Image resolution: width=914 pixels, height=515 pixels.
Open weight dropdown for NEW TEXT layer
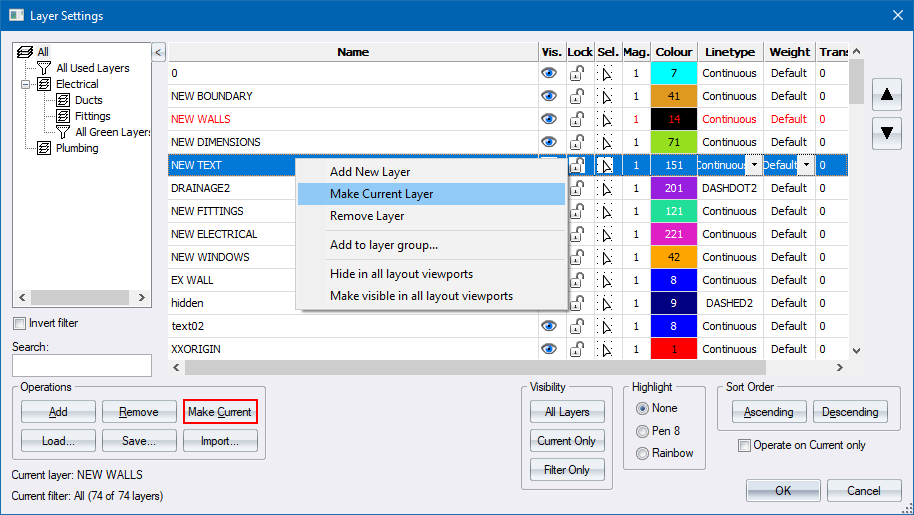pos(805,165)
